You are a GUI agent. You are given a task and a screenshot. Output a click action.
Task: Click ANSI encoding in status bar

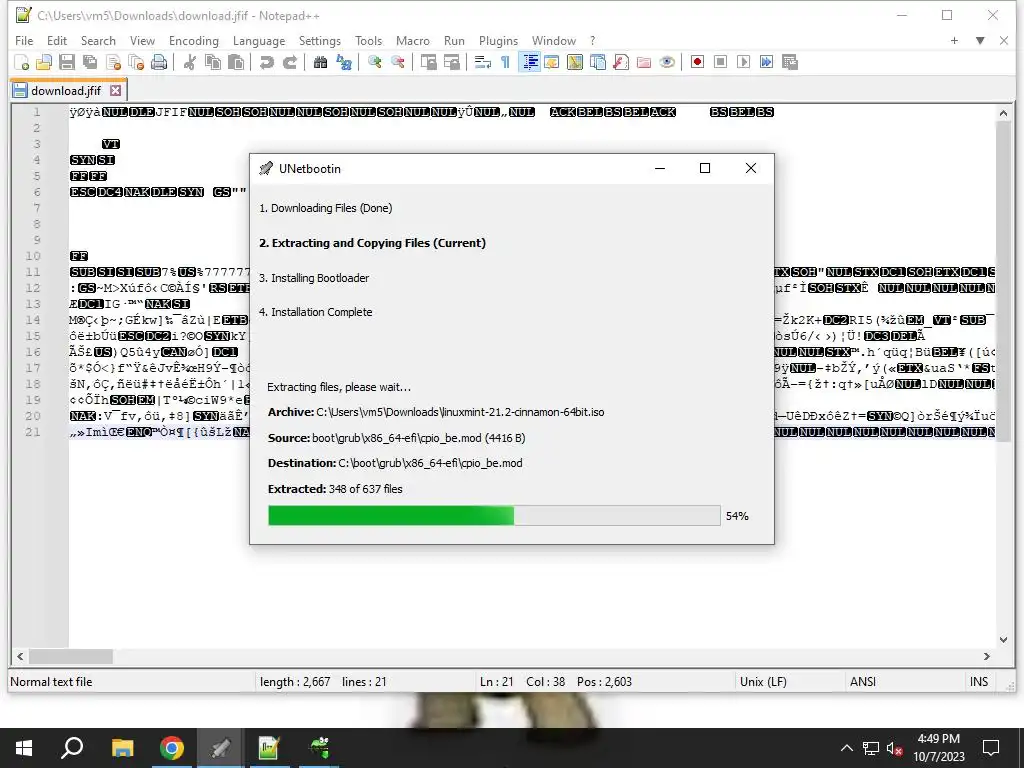tap(863, 682)
